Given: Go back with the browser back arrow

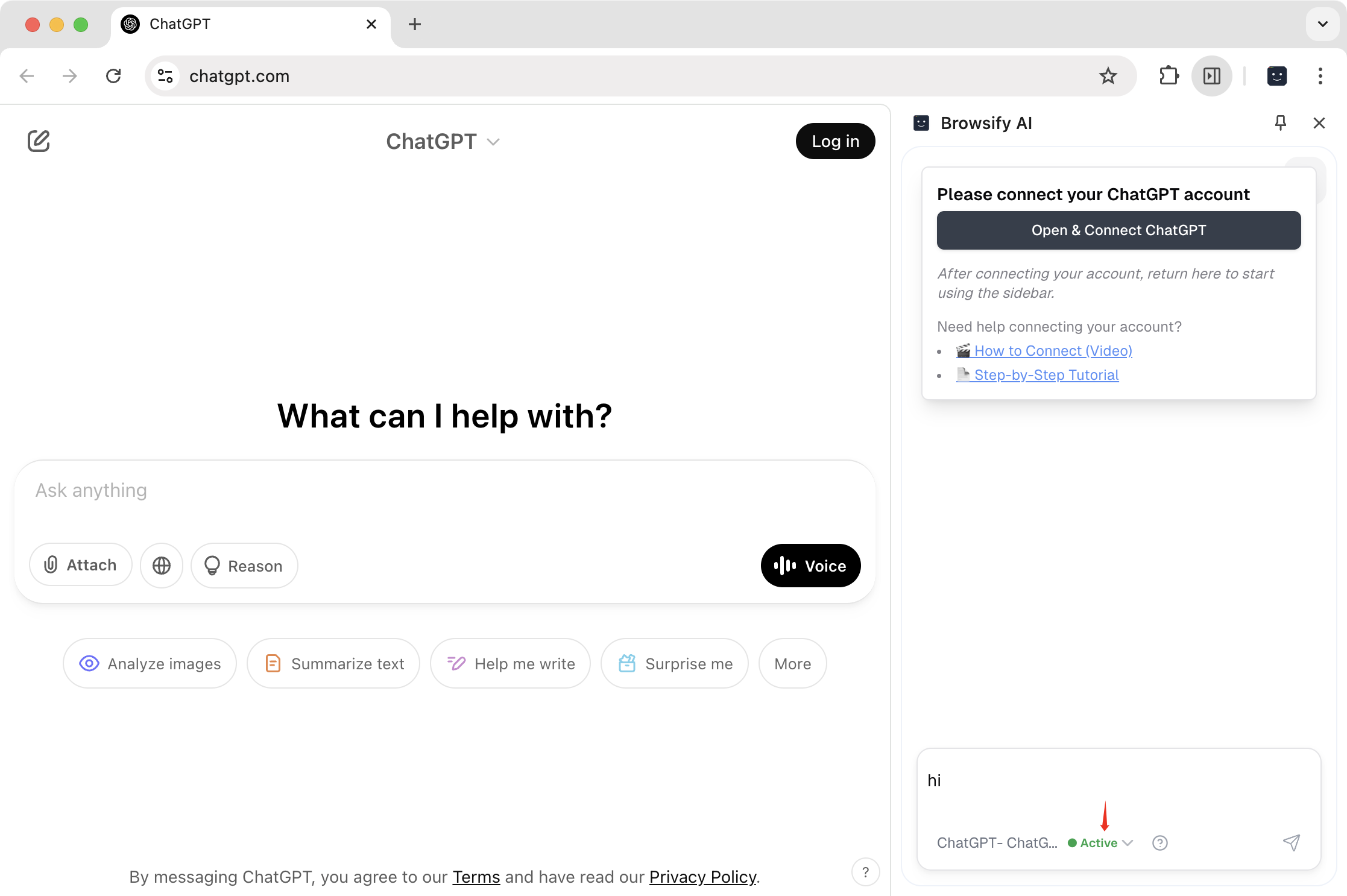Looking at the screenshot, I should coord(27,76).
